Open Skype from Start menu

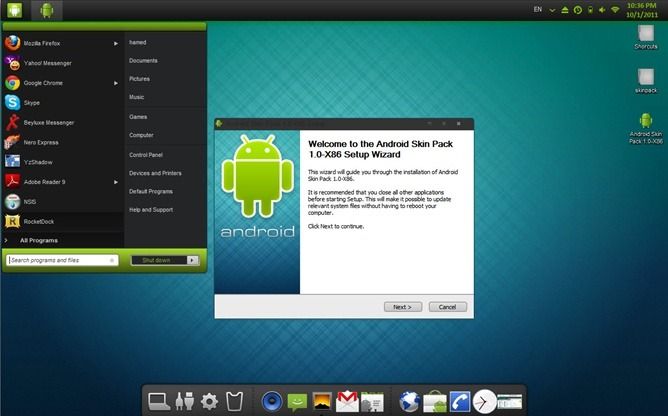[x=63, y=103]
